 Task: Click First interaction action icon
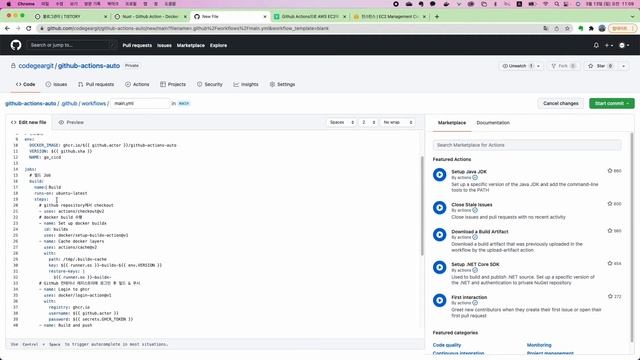pos(440,300)
